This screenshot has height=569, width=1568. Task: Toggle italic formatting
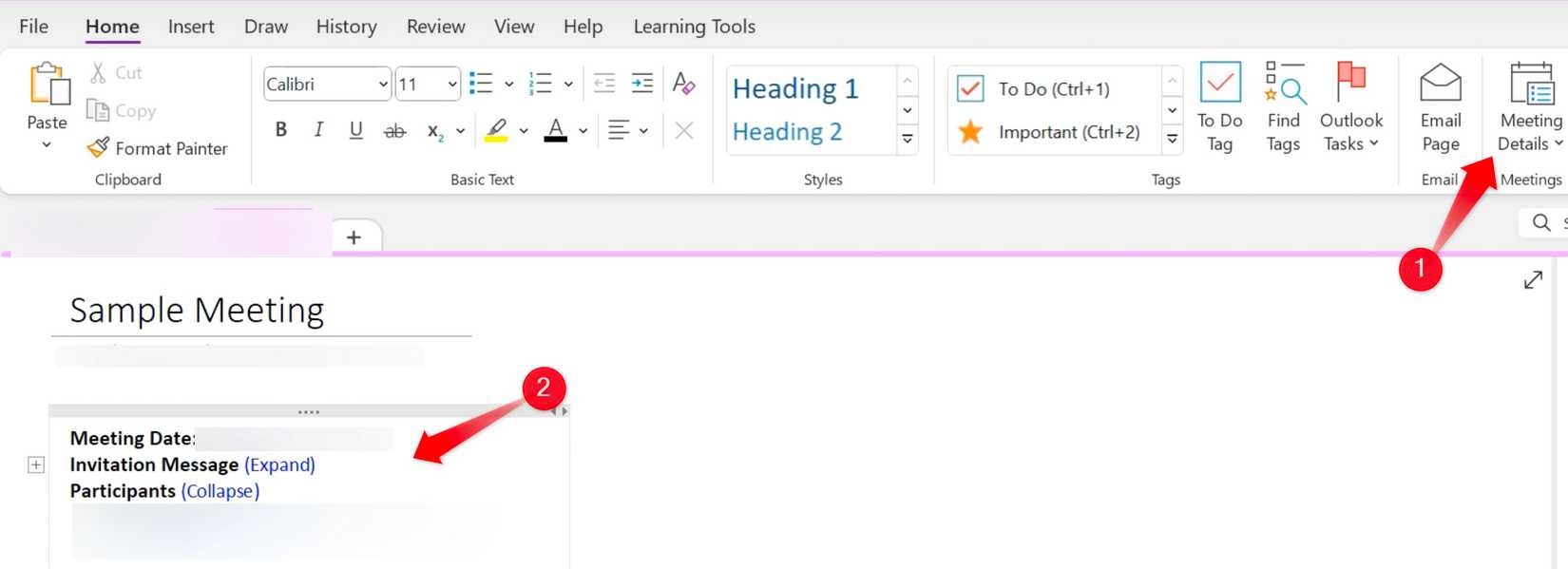[318, 130]
